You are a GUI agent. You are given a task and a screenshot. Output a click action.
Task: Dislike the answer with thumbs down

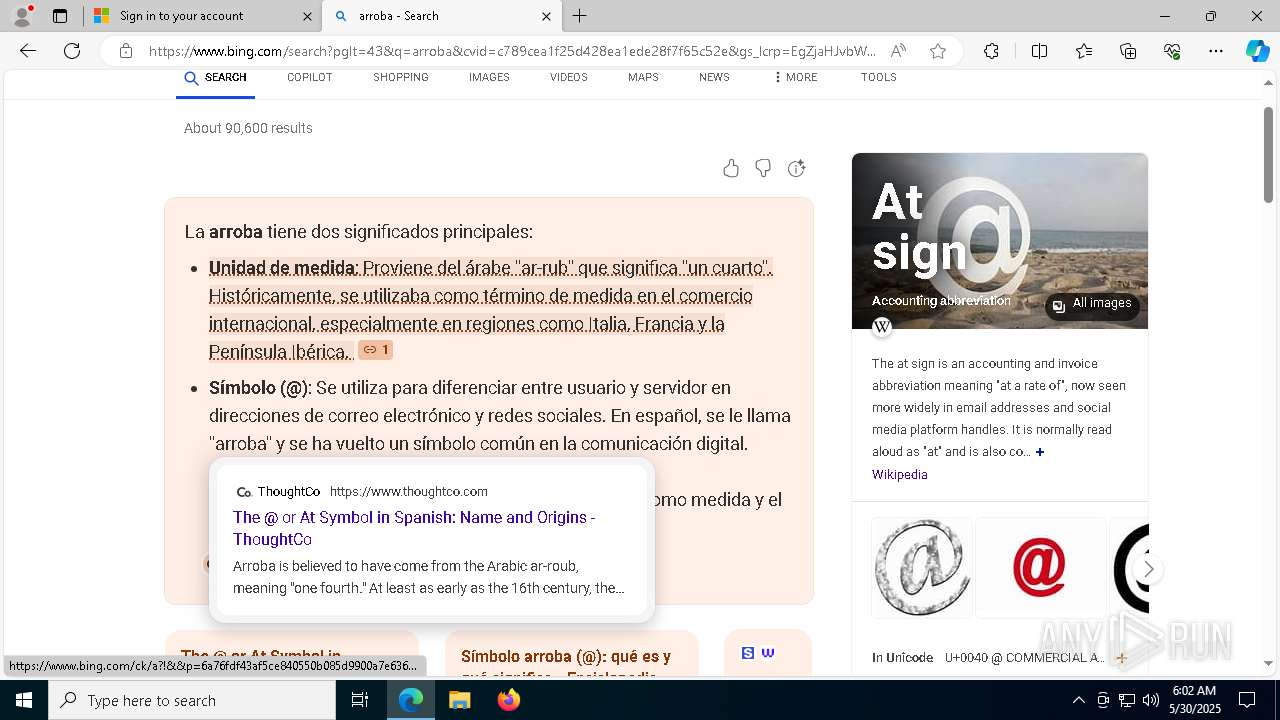tap(763, 168)
